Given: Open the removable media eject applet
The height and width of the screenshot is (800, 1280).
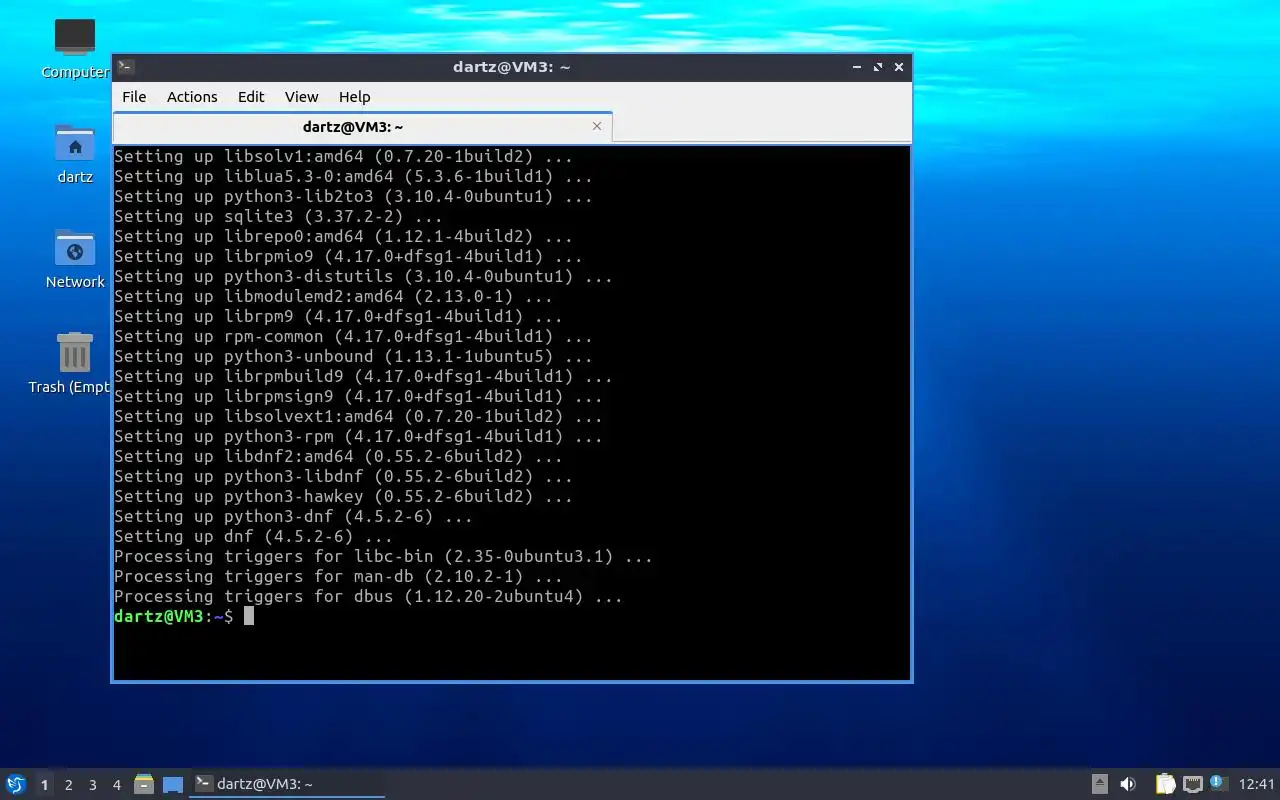Looking at the screenshot, I should tap(1099, 784).
